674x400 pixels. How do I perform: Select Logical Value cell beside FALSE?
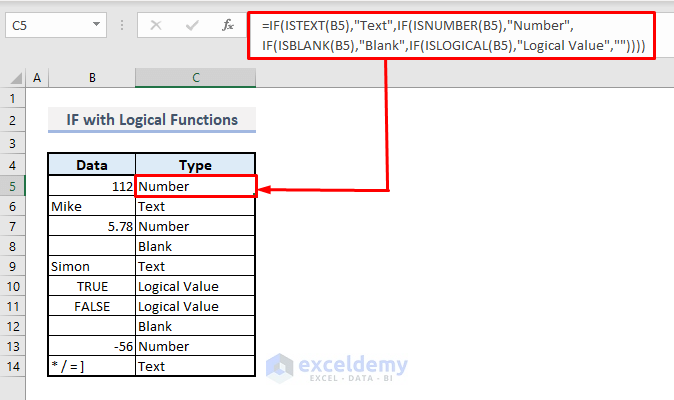coord(196,306)
